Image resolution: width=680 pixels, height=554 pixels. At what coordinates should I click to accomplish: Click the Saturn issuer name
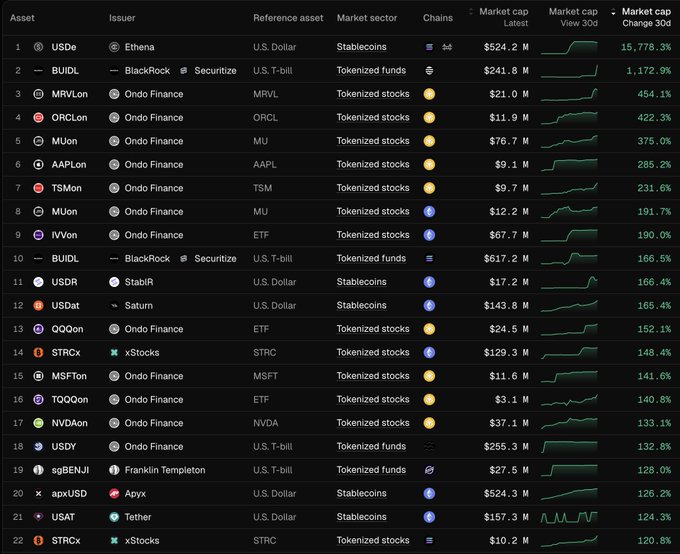pyautogui.click(x=138, y=305)
